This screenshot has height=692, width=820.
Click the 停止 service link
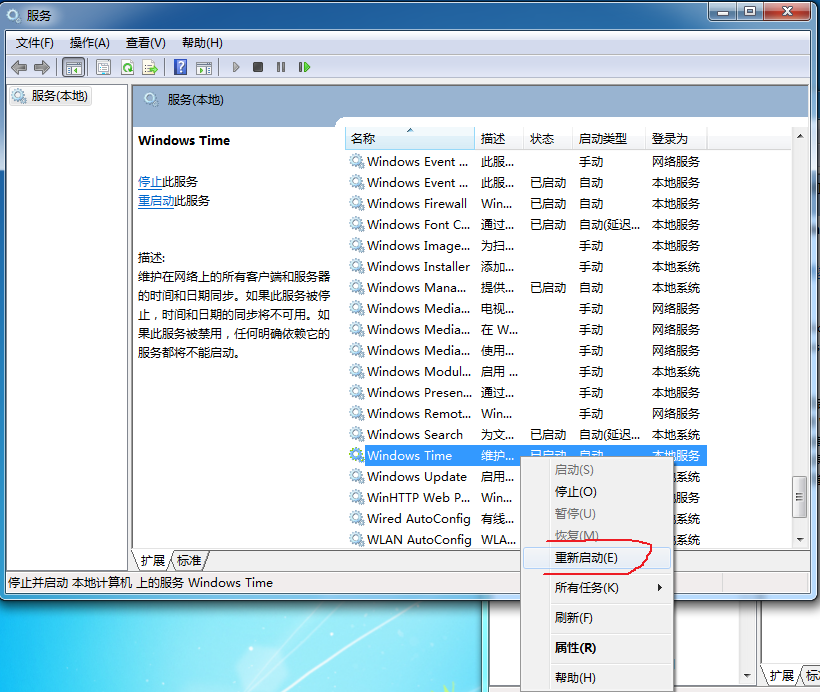point(150,182)
